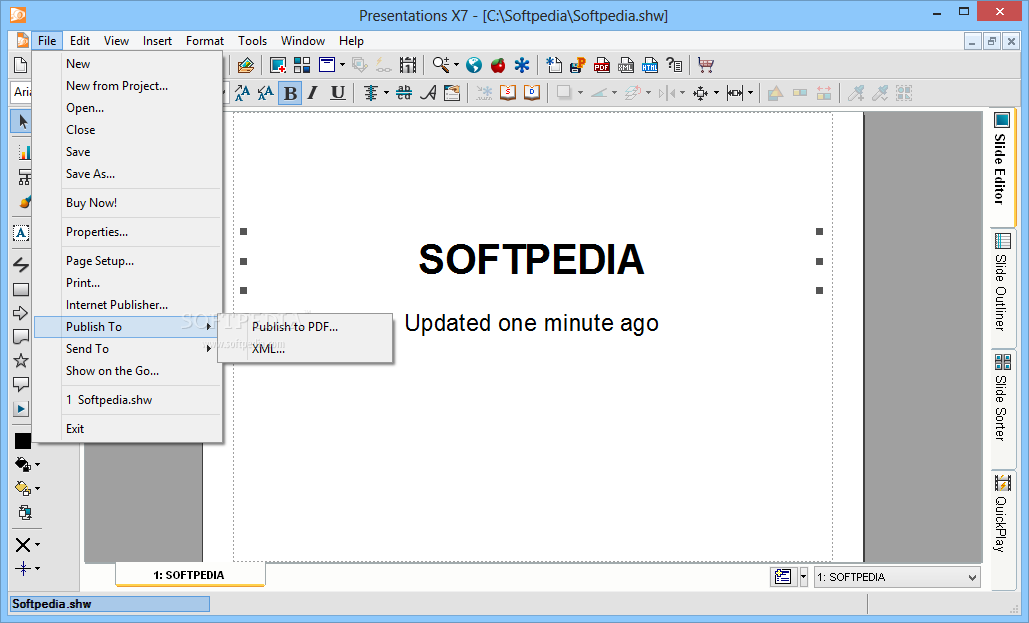Select the Zoom magnifier tool

(x=440, y=65)
